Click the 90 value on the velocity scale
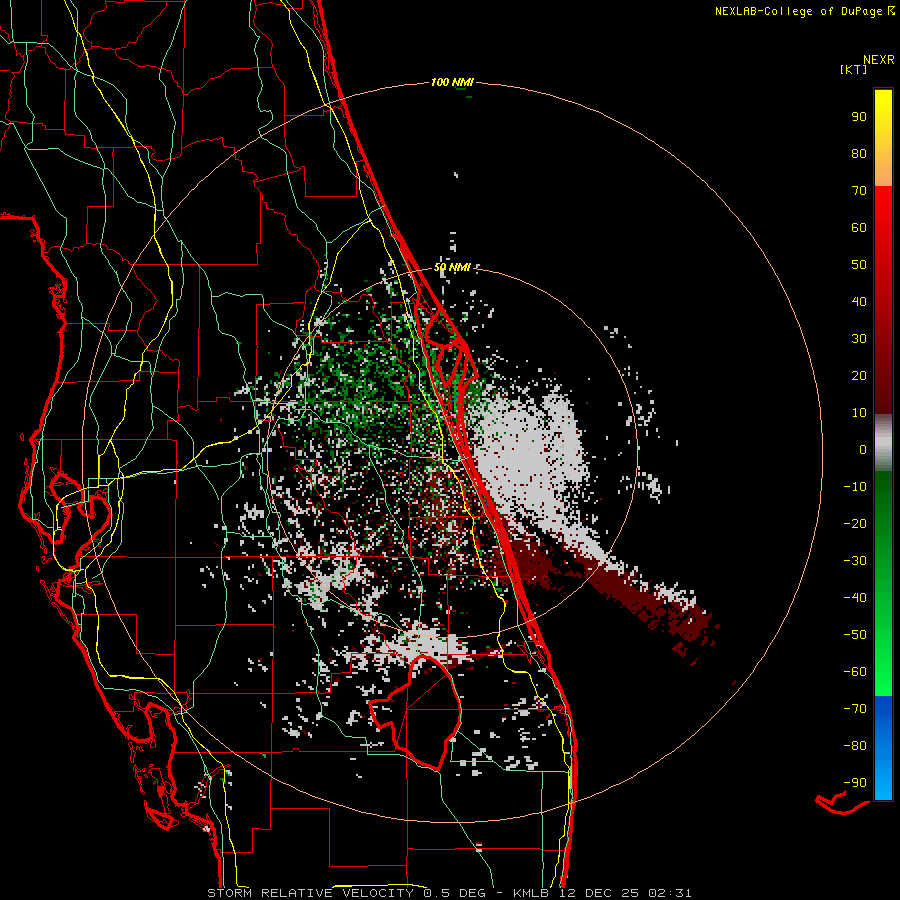 [859, 117]
